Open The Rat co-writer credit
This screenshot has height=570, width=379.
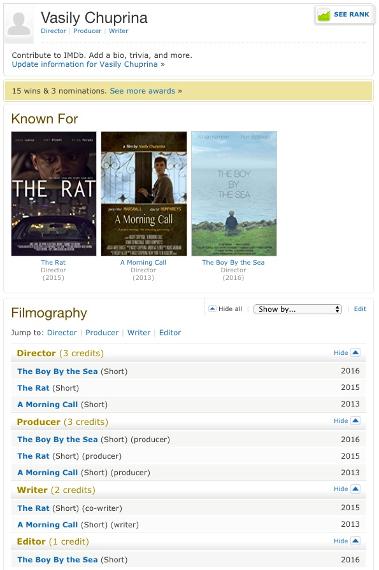click(x=33, y=508)
